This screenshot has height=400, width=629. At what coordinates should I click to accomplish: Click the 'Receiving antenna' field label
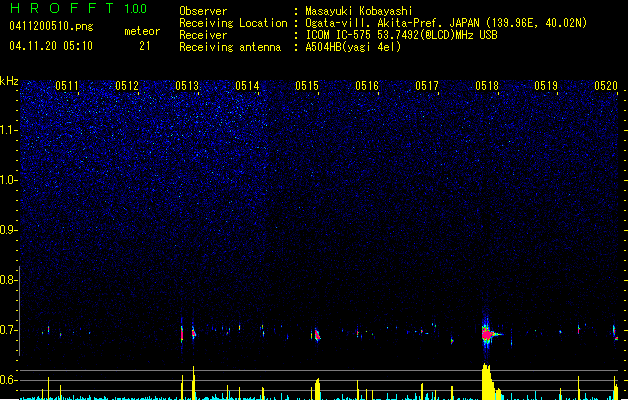pyautogui.click(x=230, y=47)
